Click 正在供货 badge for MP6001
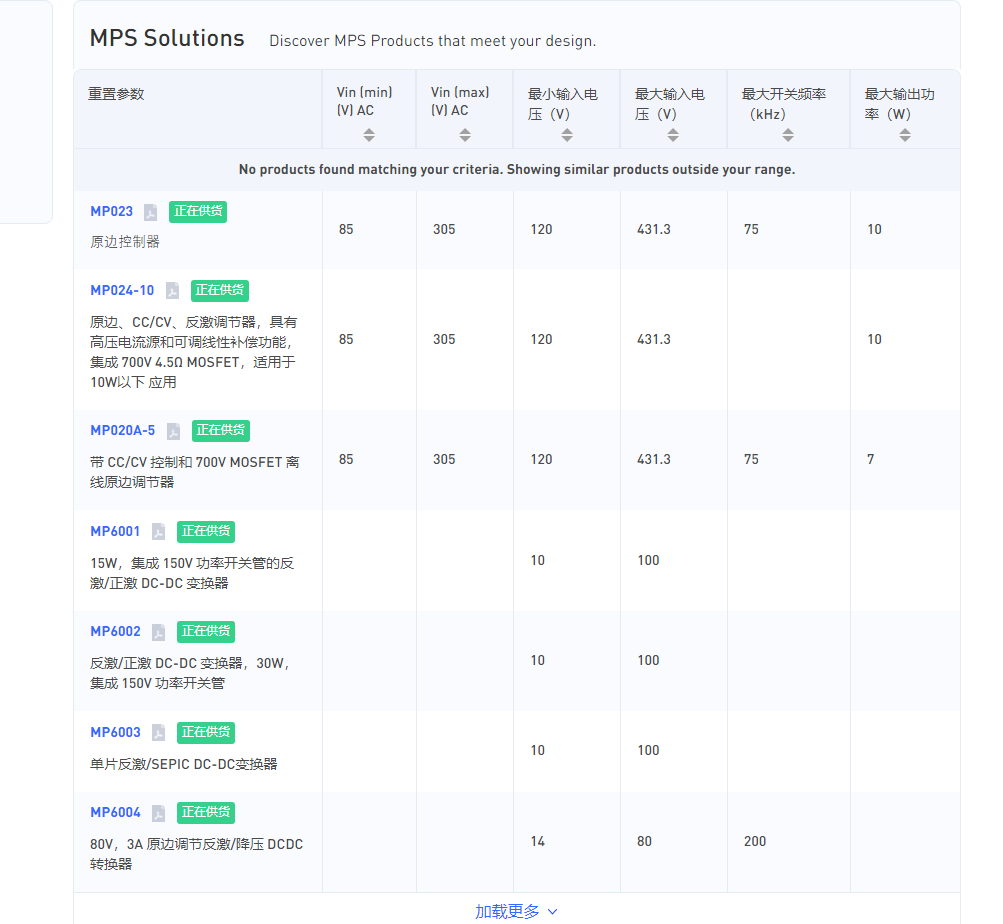This screenshot has width=1003, height=924. click(x=206, y=531)
